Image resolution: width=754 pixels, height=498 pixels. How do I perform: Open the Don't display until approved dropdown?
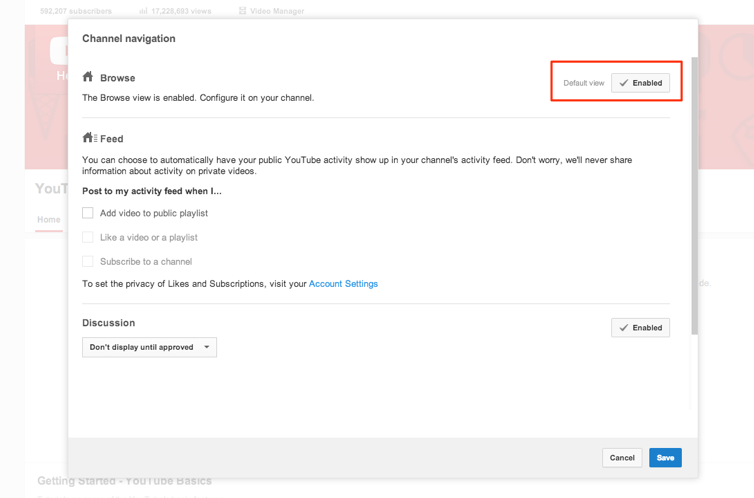[149, 347]
